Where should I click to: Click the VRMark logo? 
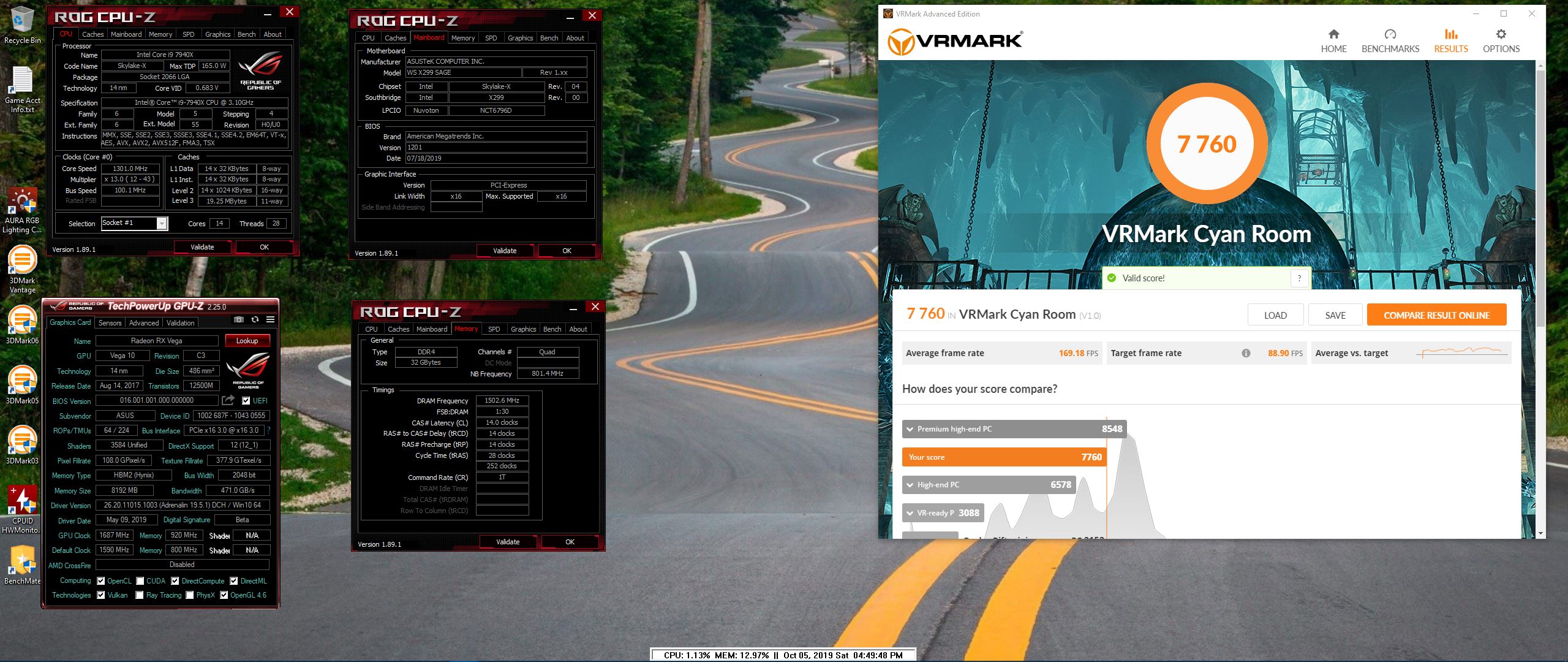pyautogui.click(x=956, y=42)
